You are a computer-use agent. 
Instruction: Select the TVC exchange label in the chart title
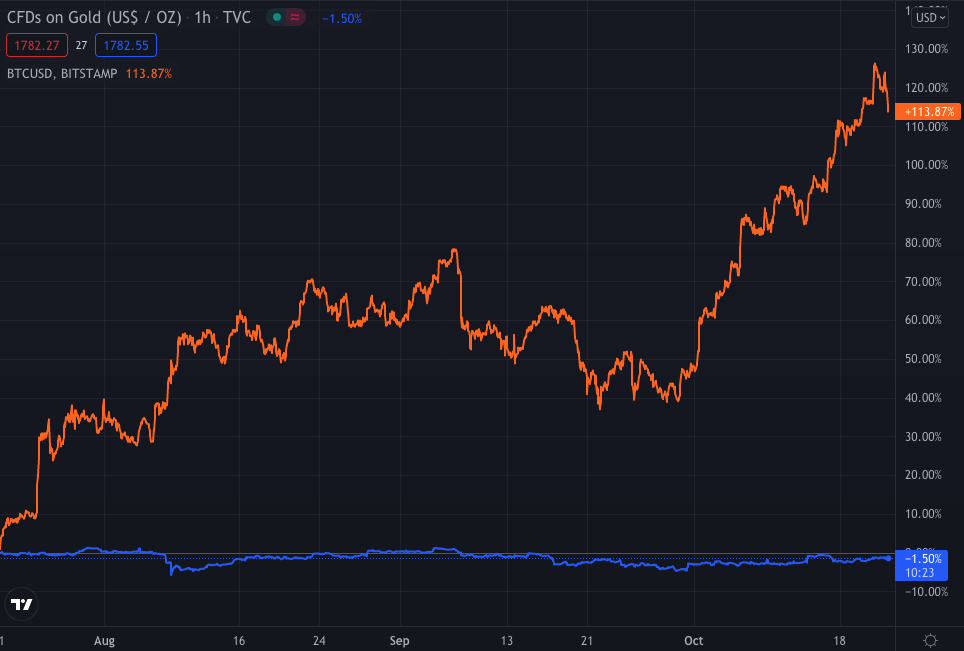[239, 17]
